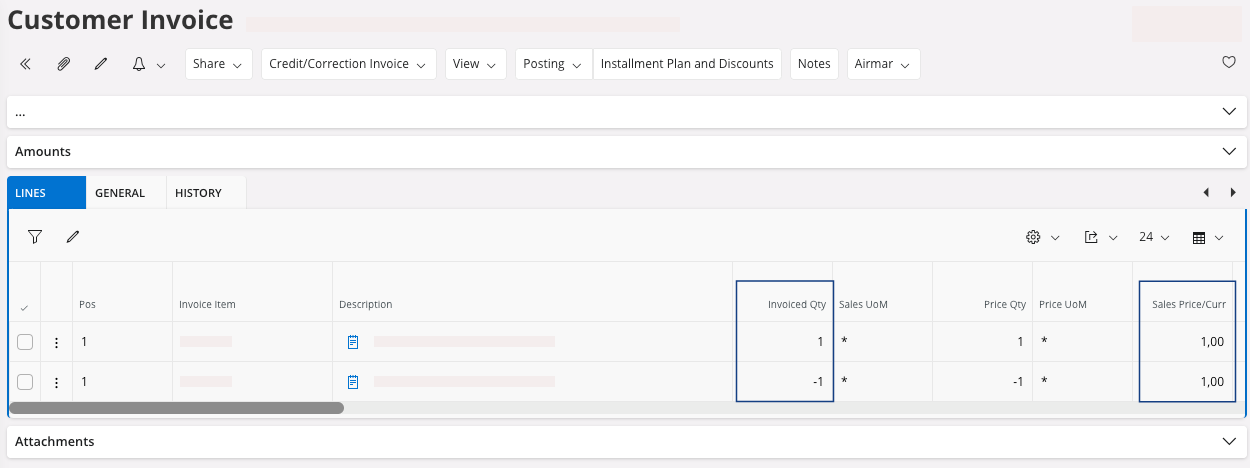Click the bell notification icon
Viewport: 1250px width, 468px height.
click(139, 64)
